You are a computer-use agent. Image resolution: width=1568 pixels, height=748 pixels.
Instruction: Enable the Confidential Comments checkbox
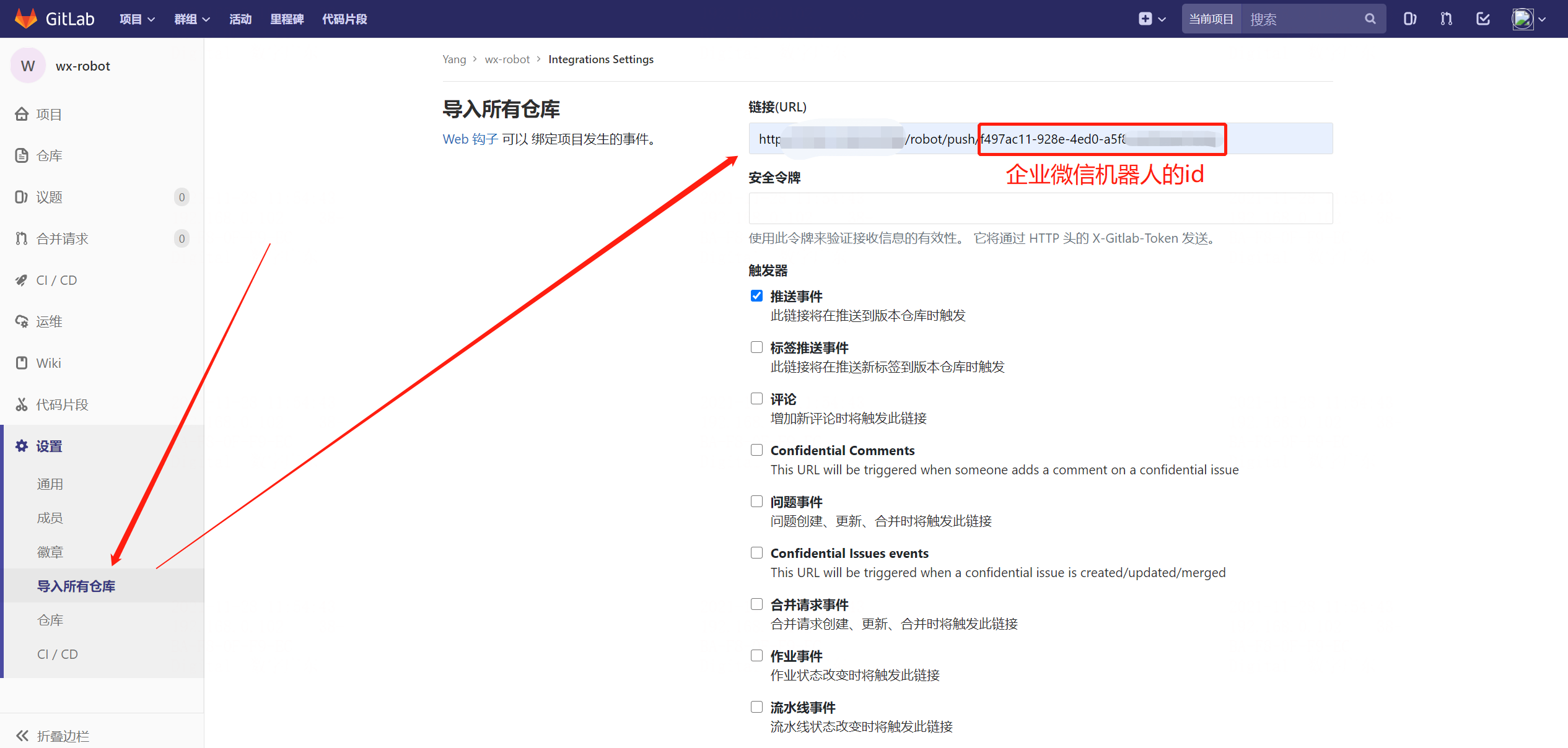756,450
